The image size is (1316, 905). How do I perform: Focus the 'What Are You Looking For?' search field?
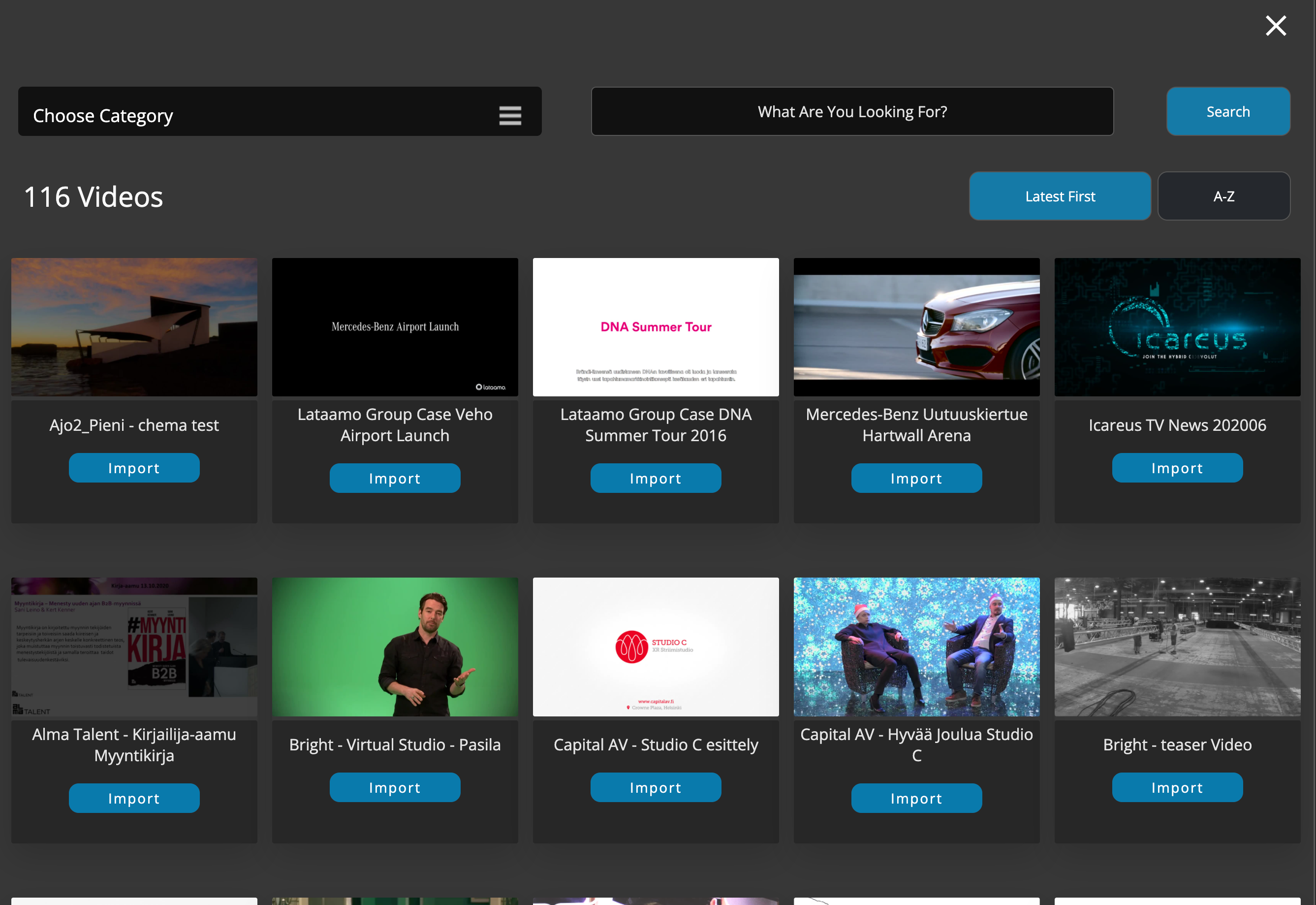click(x=852, y=112)
